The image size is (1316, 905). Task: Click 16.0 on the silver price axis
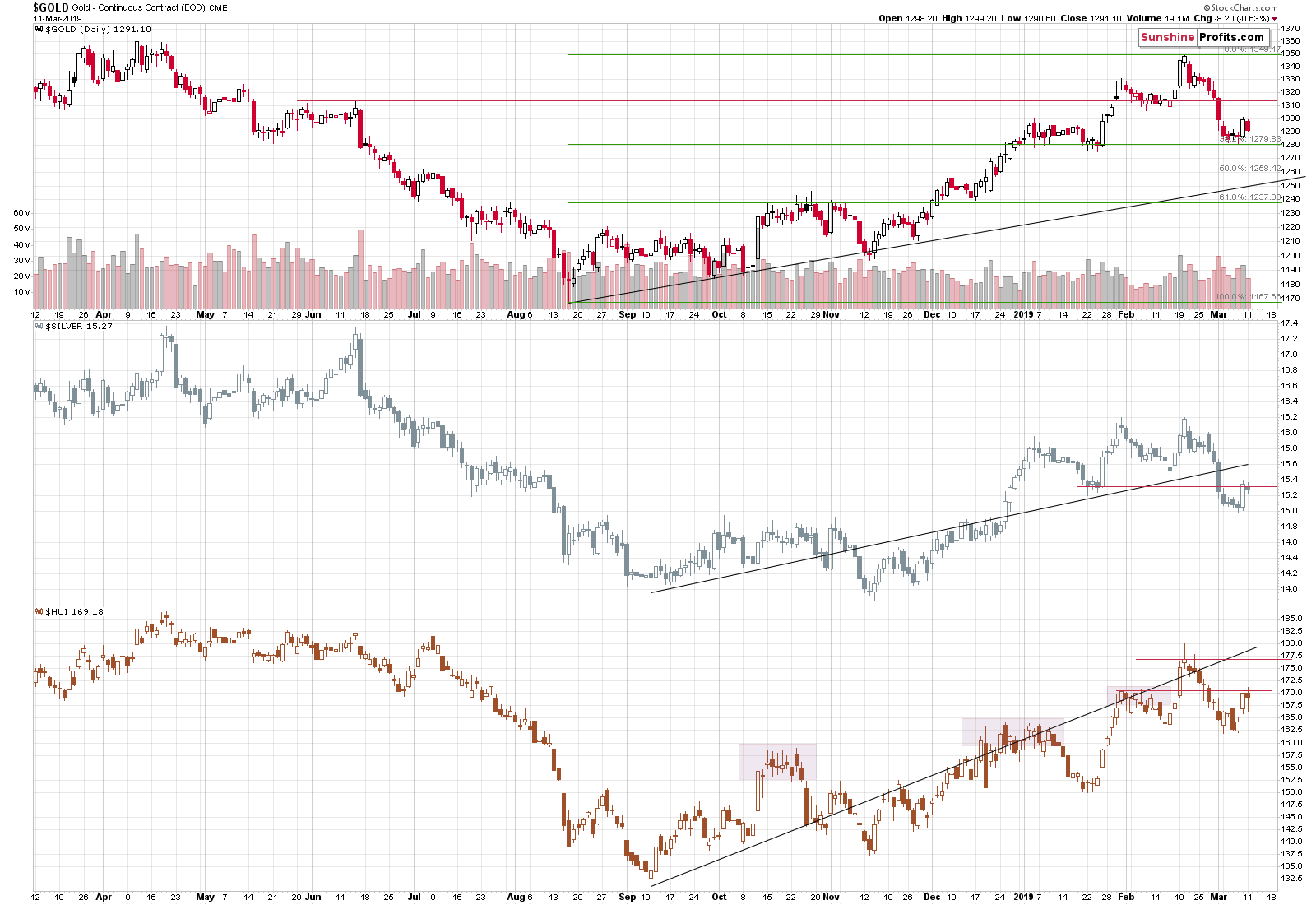[x=1290, y=433]
